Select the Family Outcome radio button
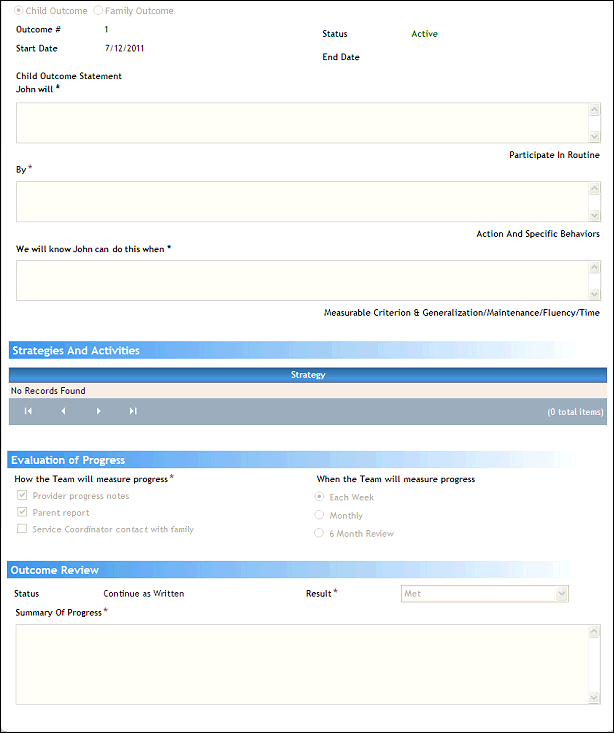Screen dimensions: 614x733 pos(98,11)
